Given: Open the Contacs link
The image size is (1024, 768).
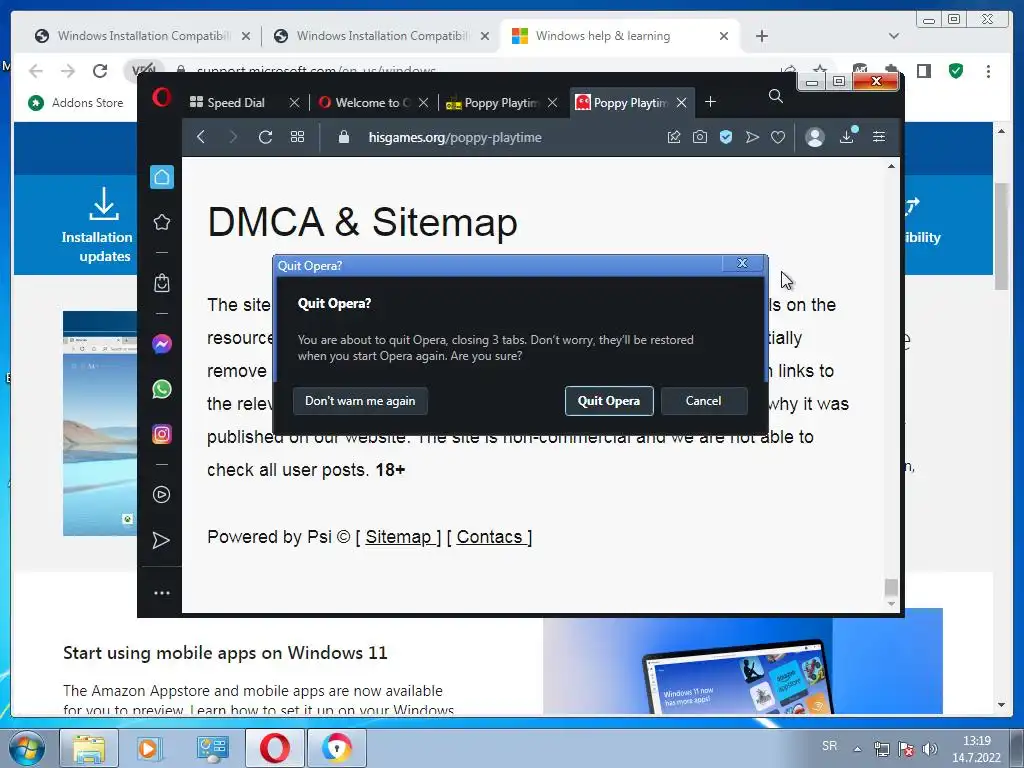Looking at the screenshot, I should (x=490, y=537).
